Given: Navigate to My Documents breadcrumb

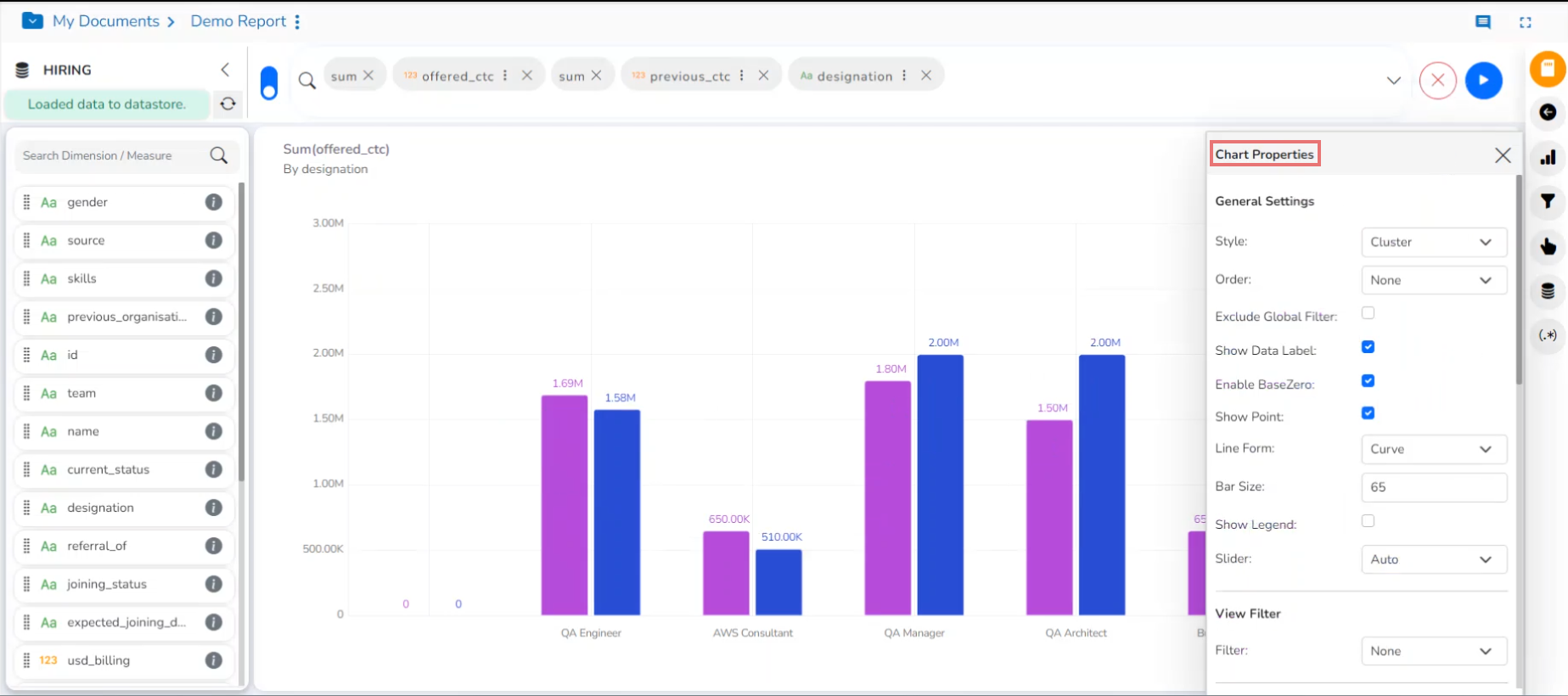Looking at the screenshot, I should [x=106, y=21].
